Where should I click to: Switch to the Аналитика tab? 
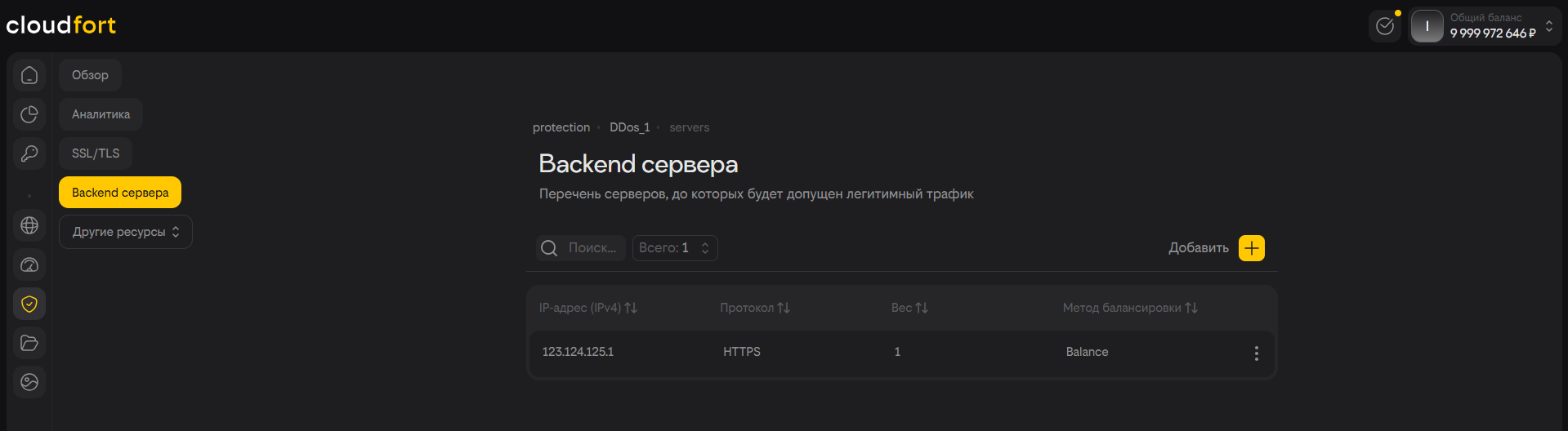pyautogui.click(x=101, y=114)
